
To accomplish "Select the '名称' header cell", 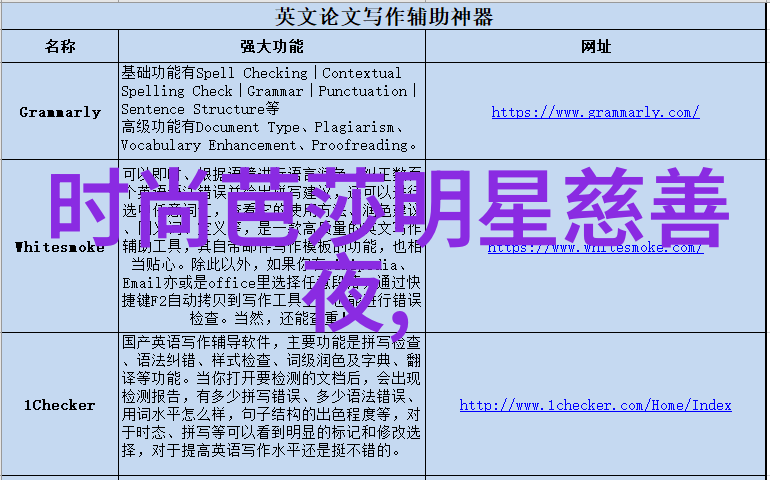I will (x=60, y=46).
